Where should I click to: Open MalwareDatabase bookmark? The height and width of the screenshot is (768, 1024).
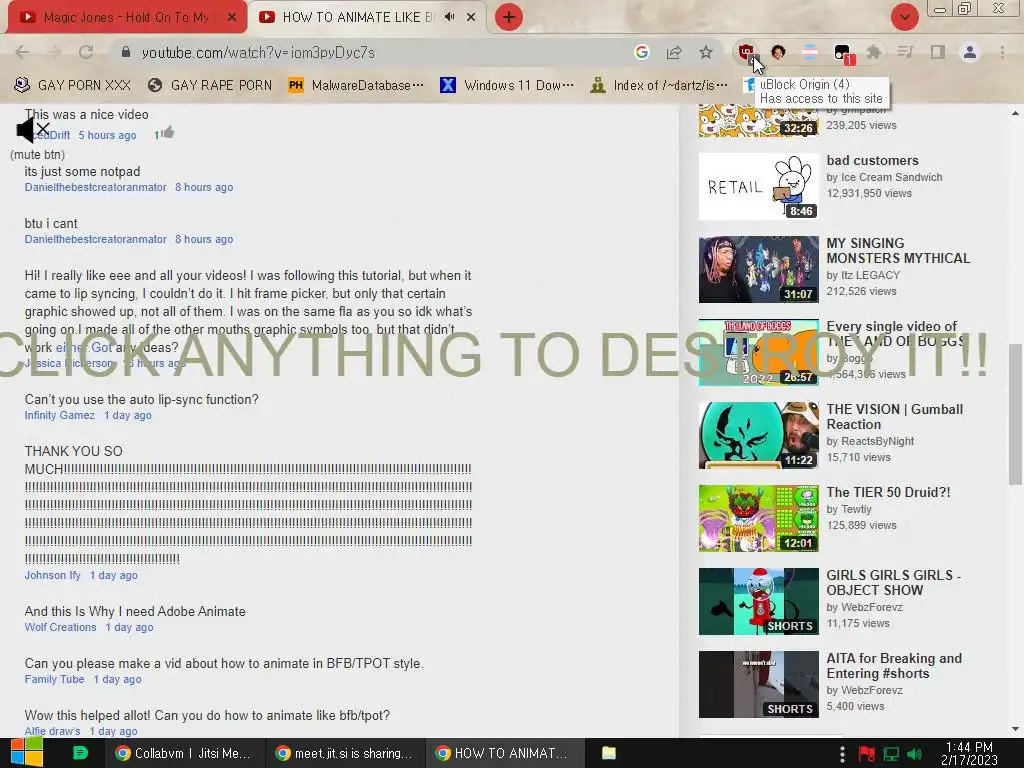point(356,85)
